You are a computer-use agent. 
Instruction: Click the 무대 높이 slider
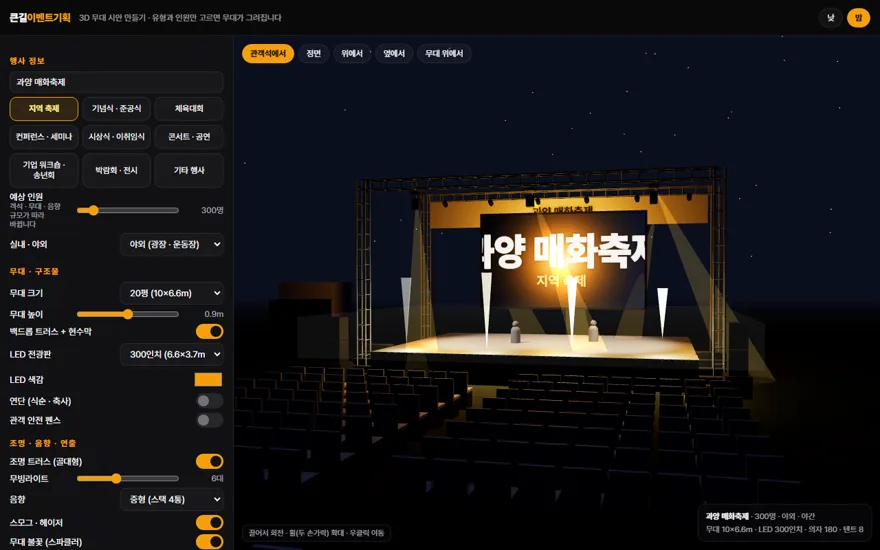[128, 314]
